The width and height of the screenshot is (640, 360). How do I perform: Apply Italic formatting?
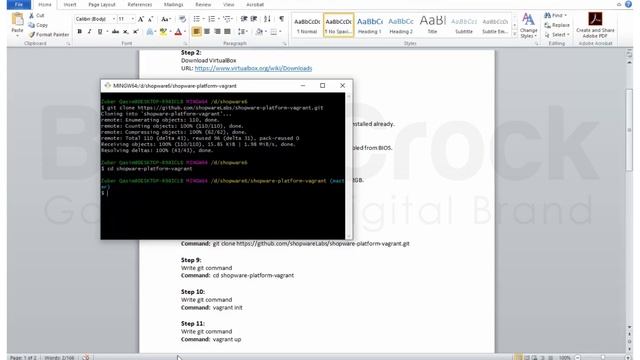[x=89, y=32]
